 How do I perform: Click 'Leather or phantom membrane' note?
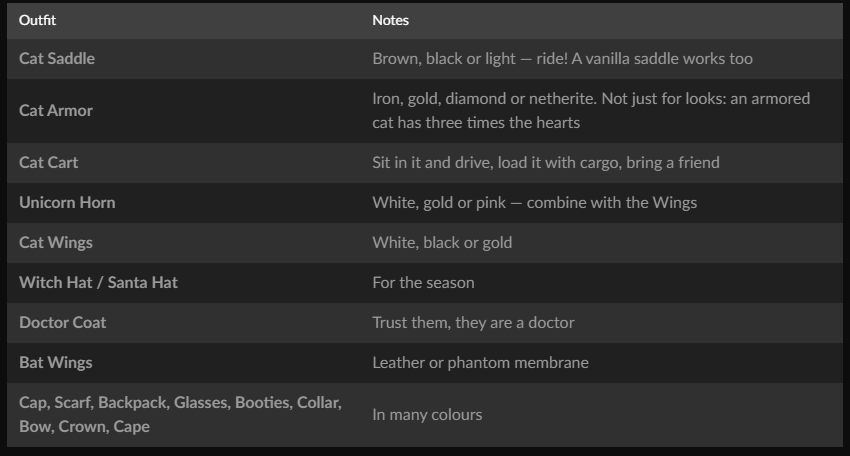pyautogui.click(x=480, y=363)
